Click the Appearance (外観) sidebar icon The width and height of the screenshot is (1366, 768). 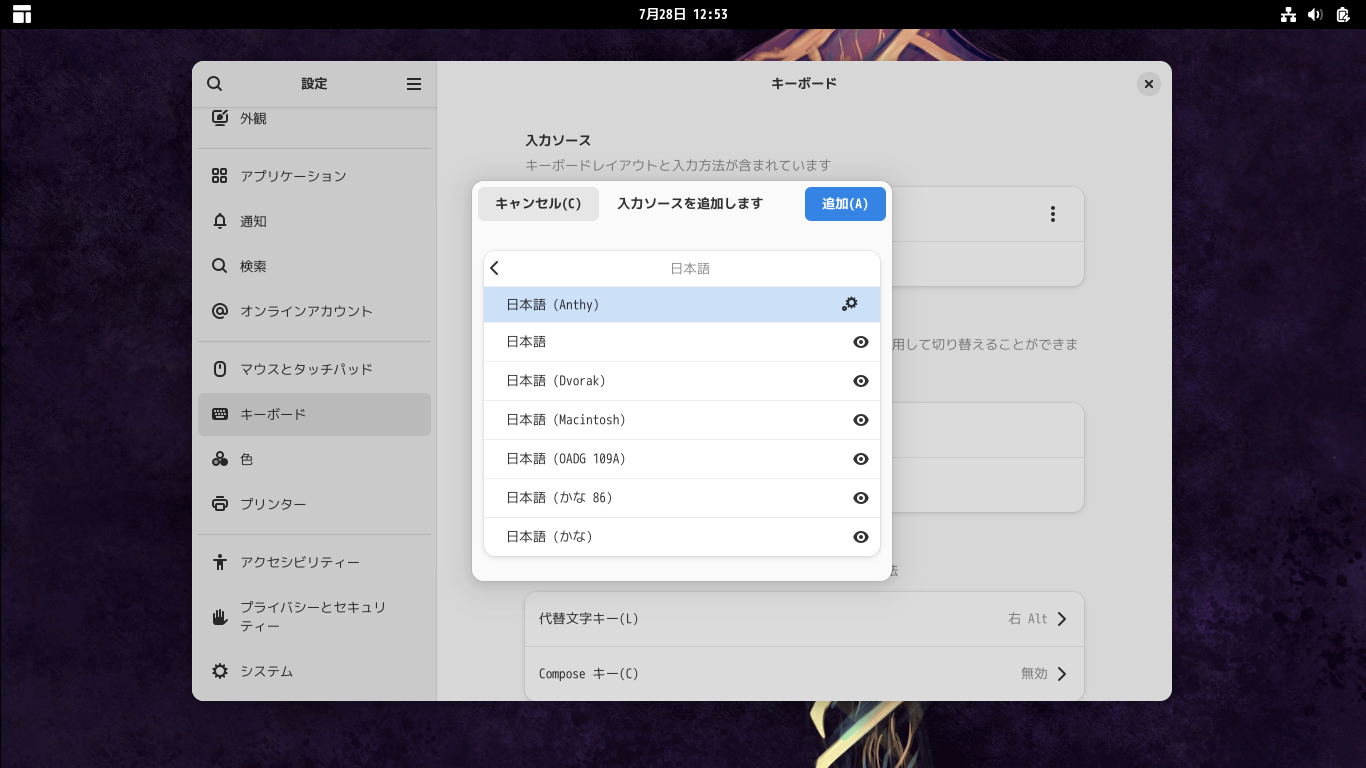(x=220, y=118)
